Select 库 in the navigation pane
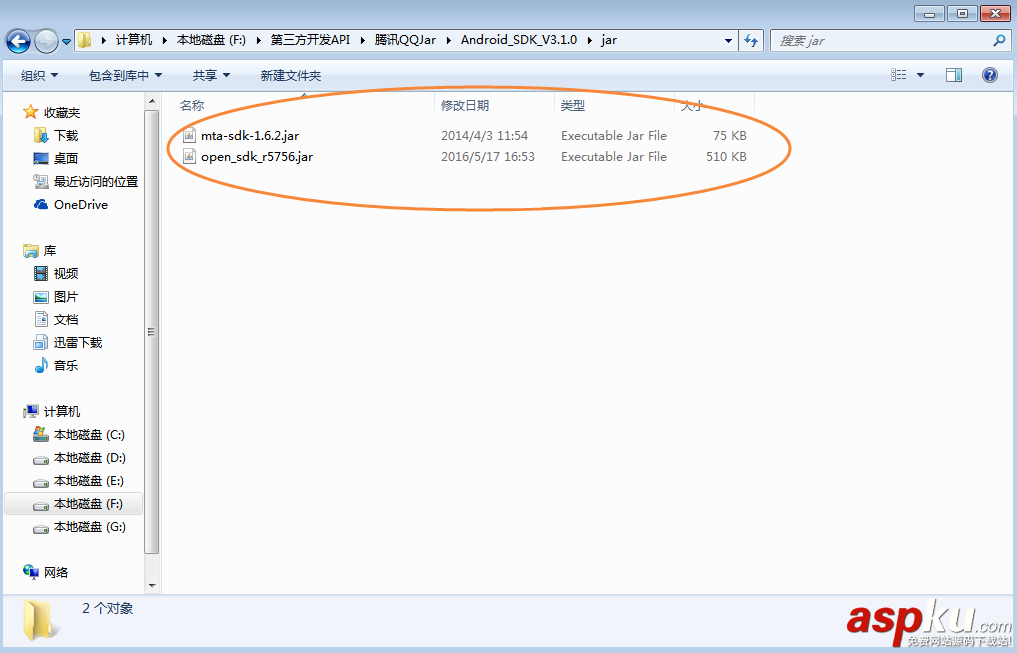The height and width of the screenshot is (653, 1017). (49, 251)
